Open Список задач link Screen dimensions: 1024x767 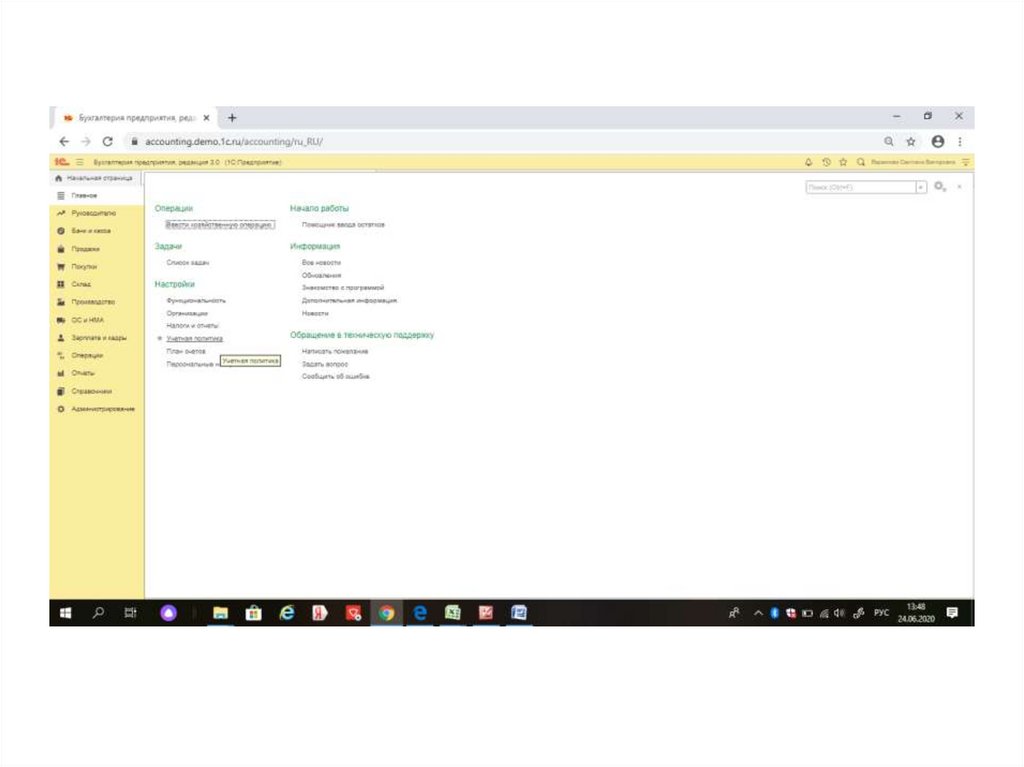click(x=188, y=263)
